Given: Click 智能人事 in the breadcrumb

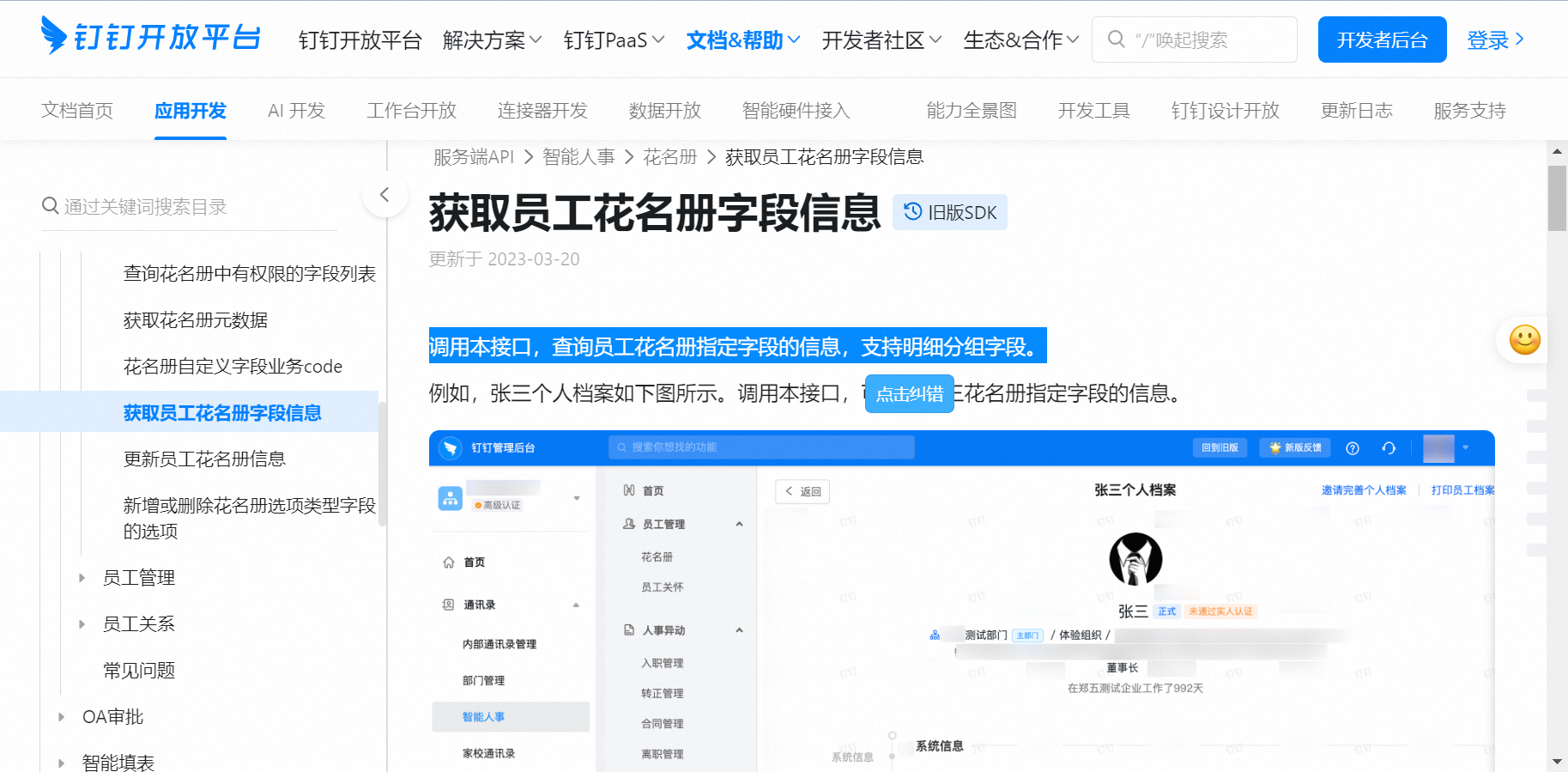Looking at the screenshot, I should (x=578, y=156).
